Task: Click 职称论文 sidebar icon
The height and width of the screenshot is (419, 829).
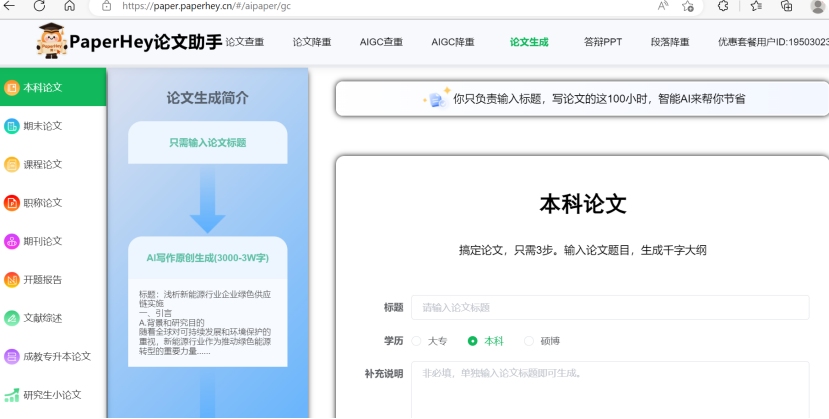Action: 12,203
